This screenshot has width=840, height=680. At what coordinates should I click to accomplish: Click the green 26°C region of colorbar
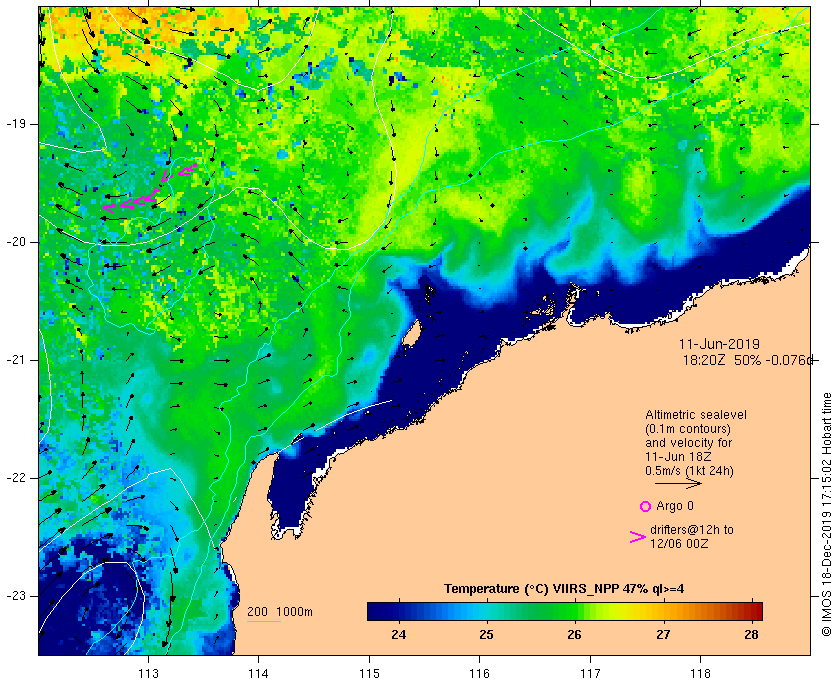(574, 611)
